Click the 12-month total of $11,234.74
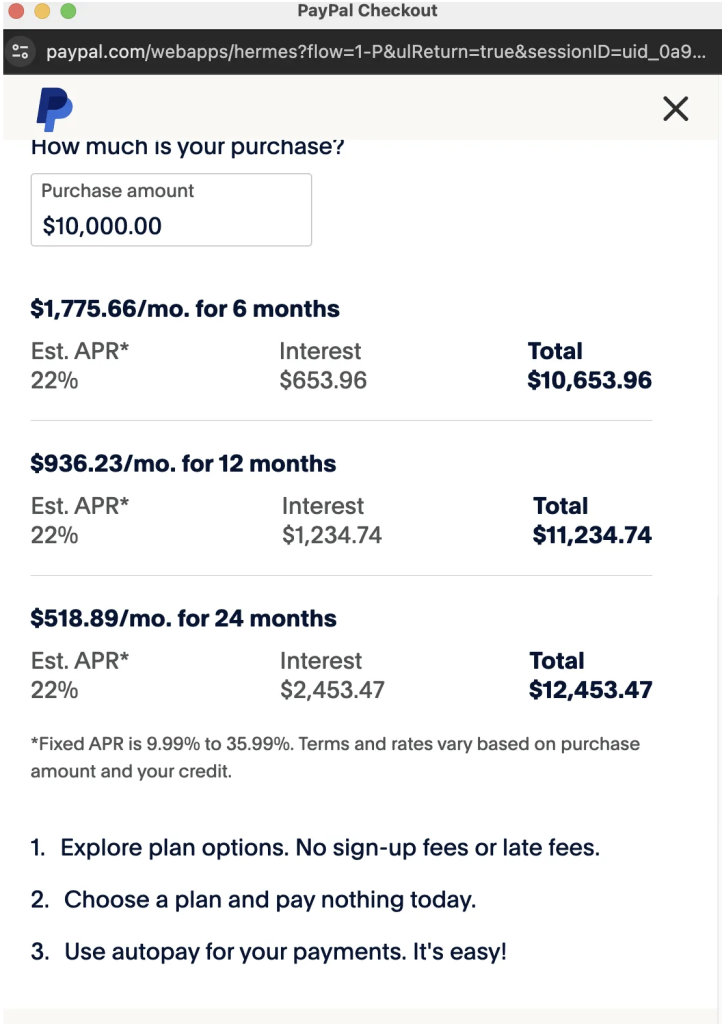This screenshot has height=1024, width=722. (592, 535)
